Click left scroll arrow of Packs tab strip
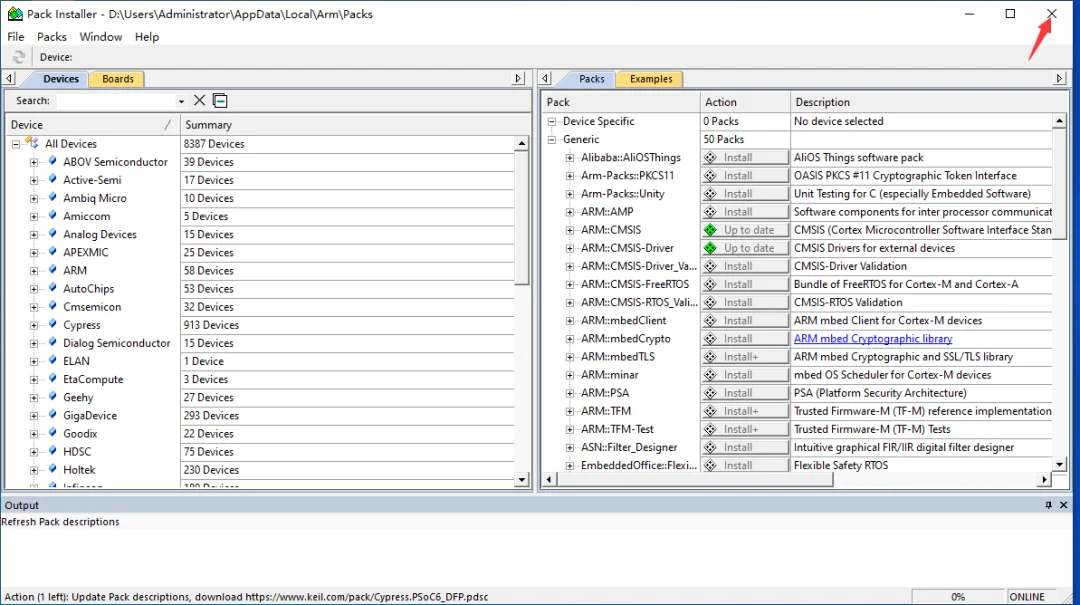The image size is (1080, 605). point(545,79)
